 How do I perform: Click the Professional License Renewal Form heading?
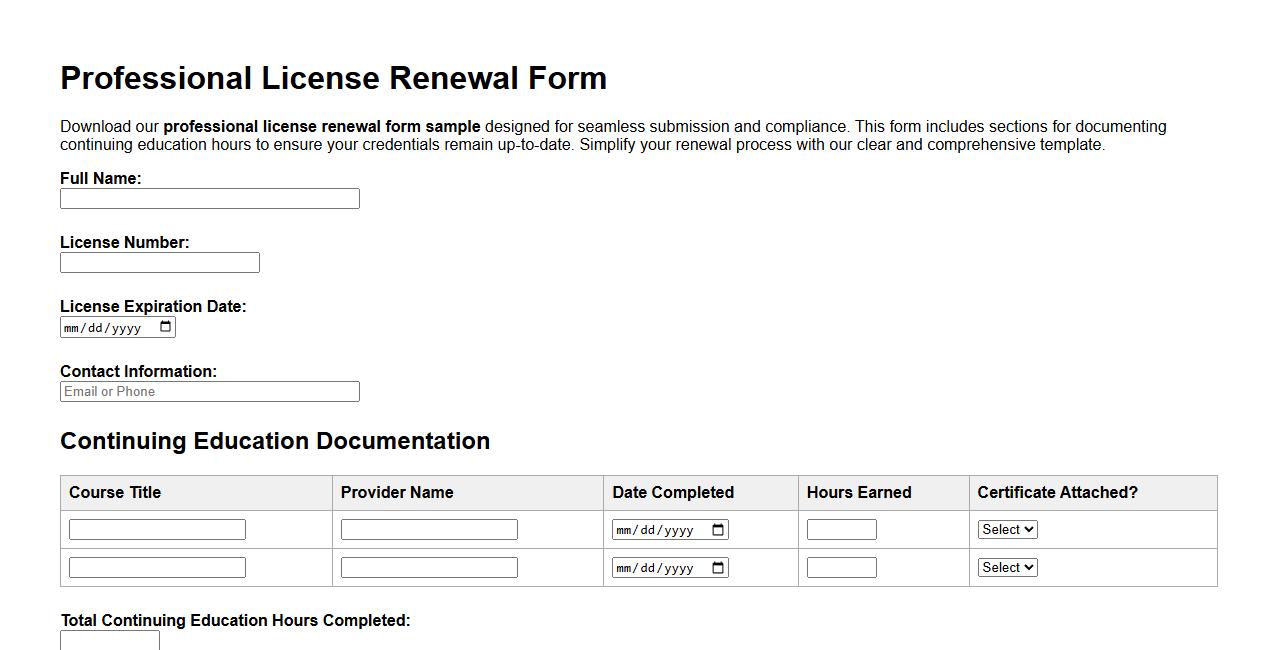[333, 78]
